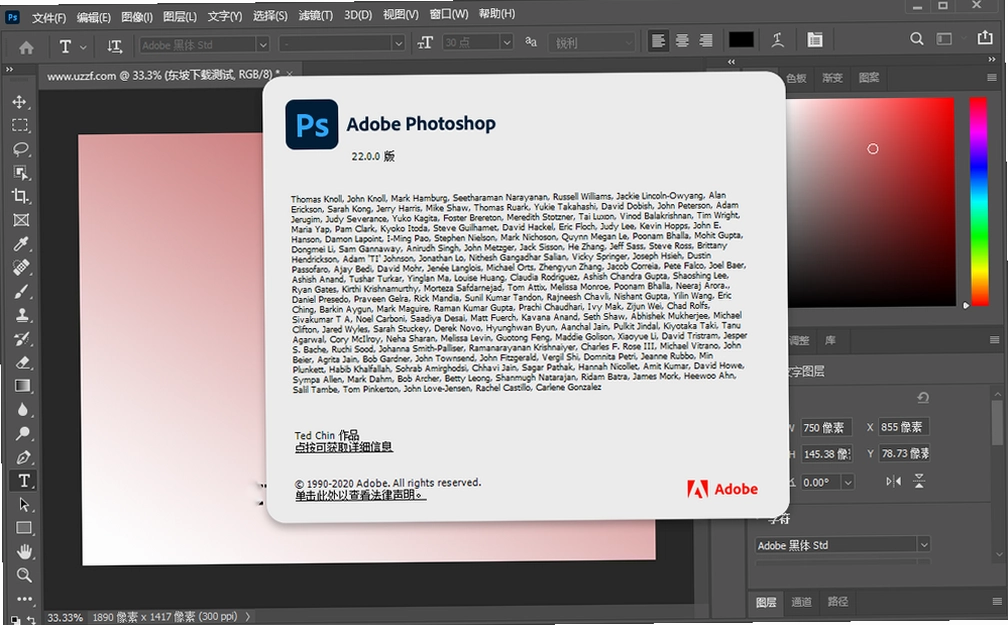This screenshot has width=1008, height=625.
Task: Click the rainbow hue slider strip
Action: point(978,201)
